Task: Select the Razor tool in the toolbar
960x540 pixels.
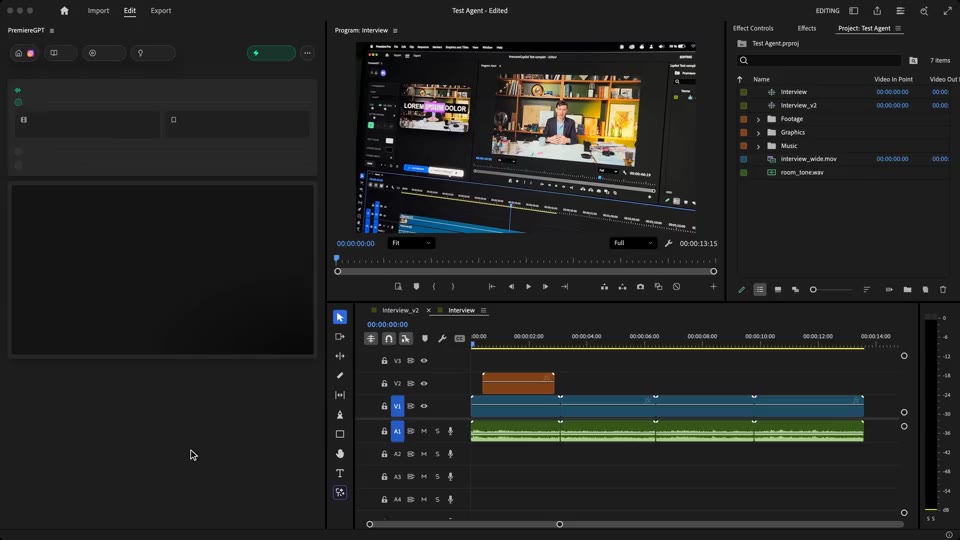Action: coord(340,375)
